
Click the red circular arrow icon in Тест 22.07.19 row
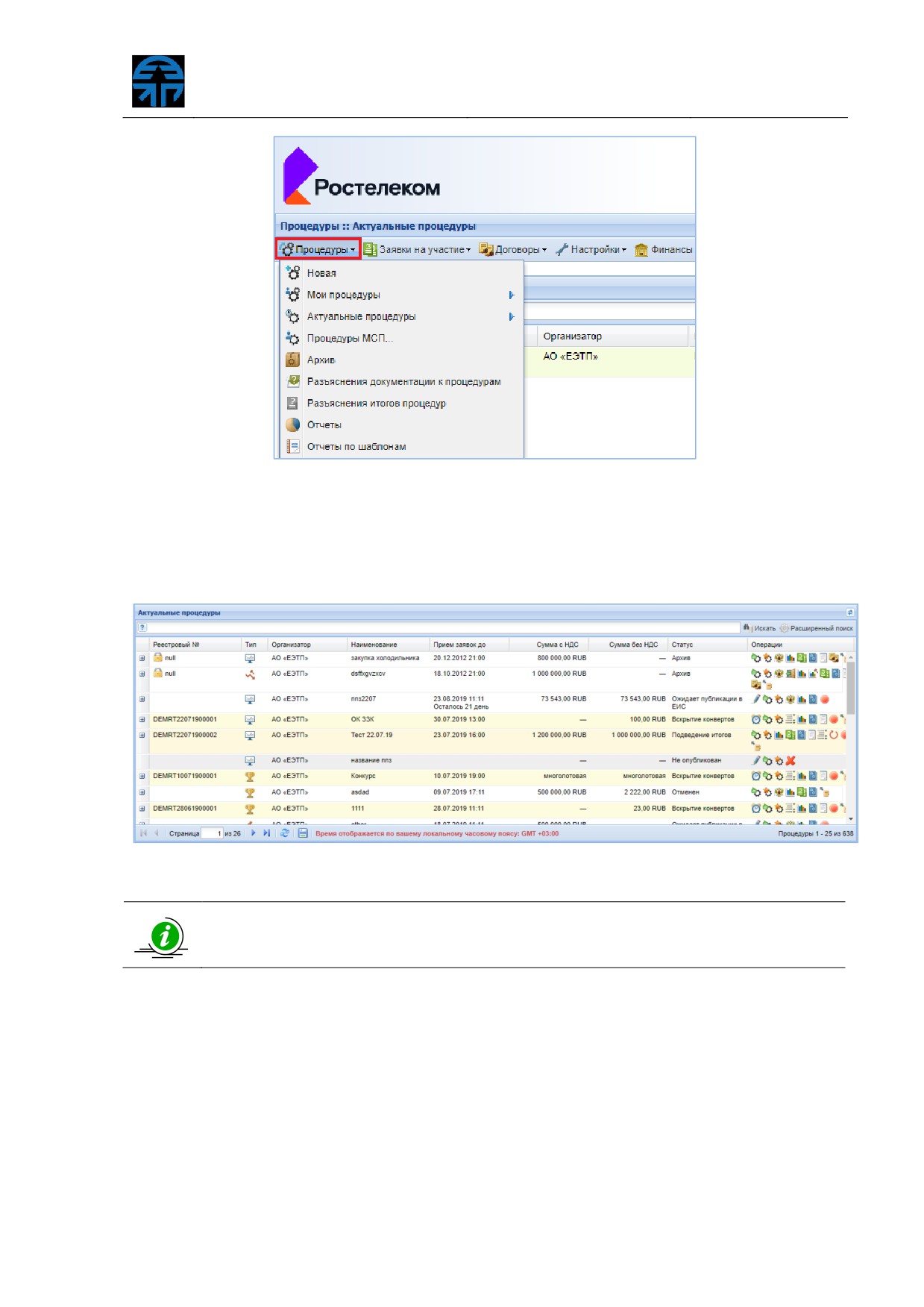(x=834, y=735)
